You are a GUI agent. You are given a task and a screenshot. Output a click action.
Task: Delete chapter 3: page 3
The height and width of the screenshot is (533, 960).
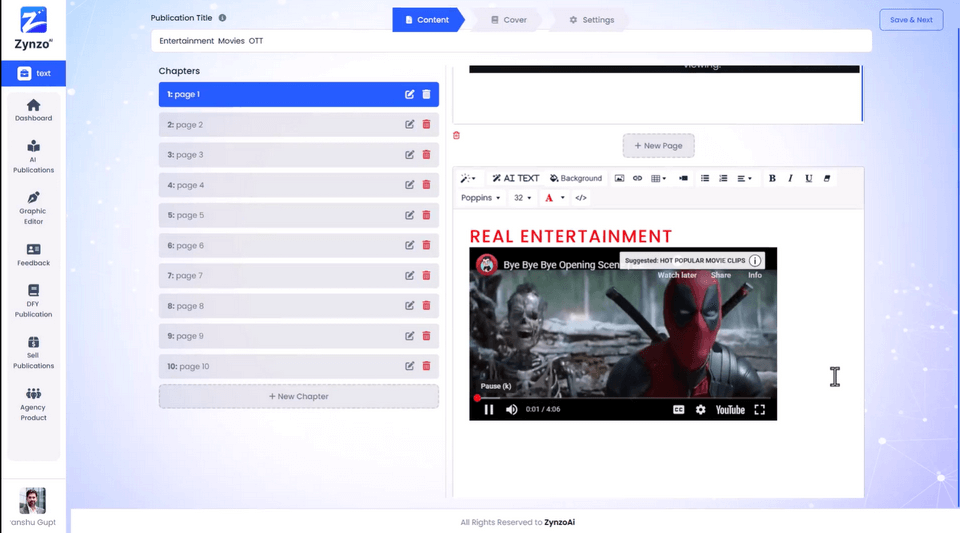426,154
